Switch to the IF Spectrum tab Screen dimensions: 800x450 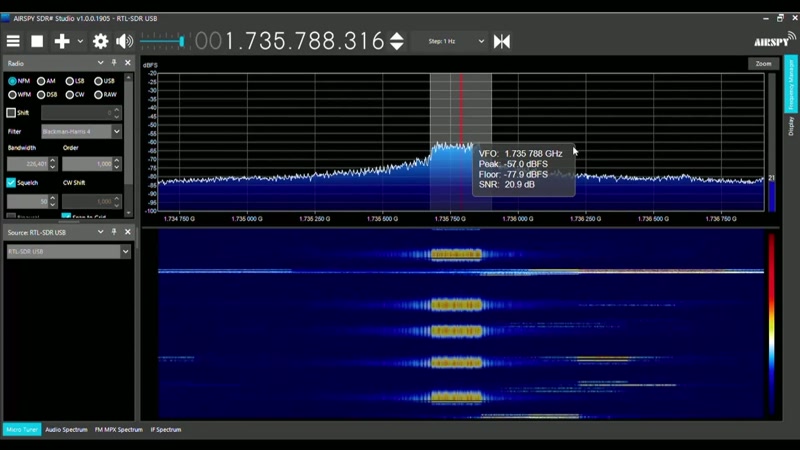[166, 430]
